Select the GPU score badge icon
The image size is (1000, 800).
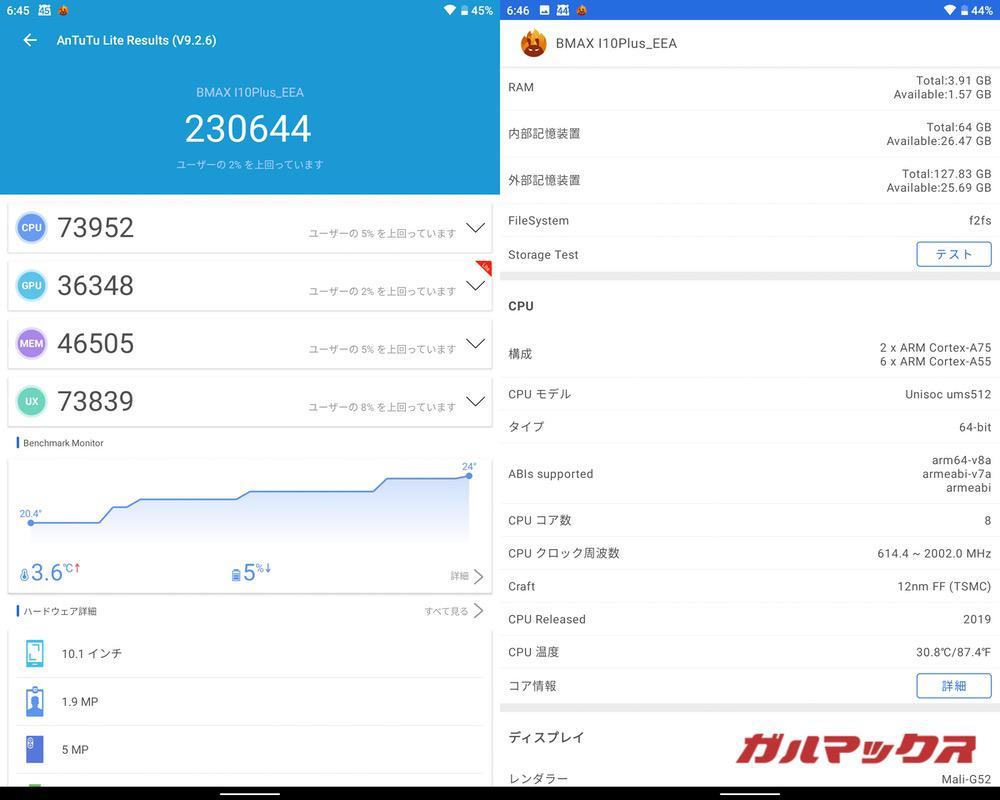(x=31, y=285)
